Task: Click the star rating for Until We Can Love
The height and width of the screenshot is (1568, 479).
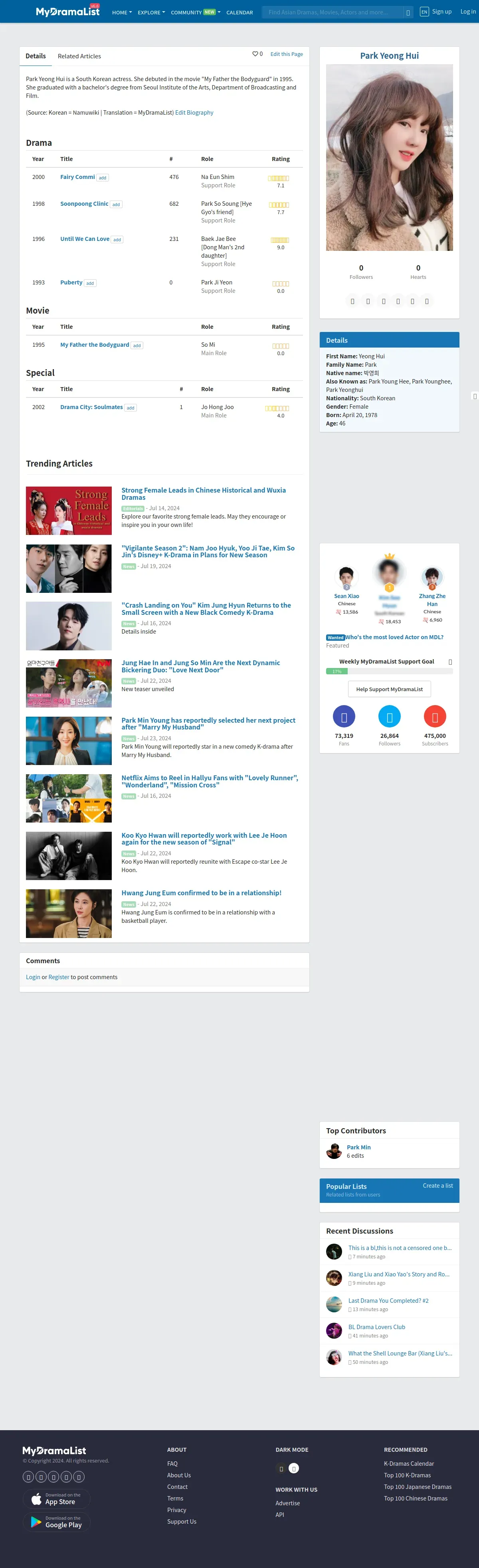Action: (280, 240)
